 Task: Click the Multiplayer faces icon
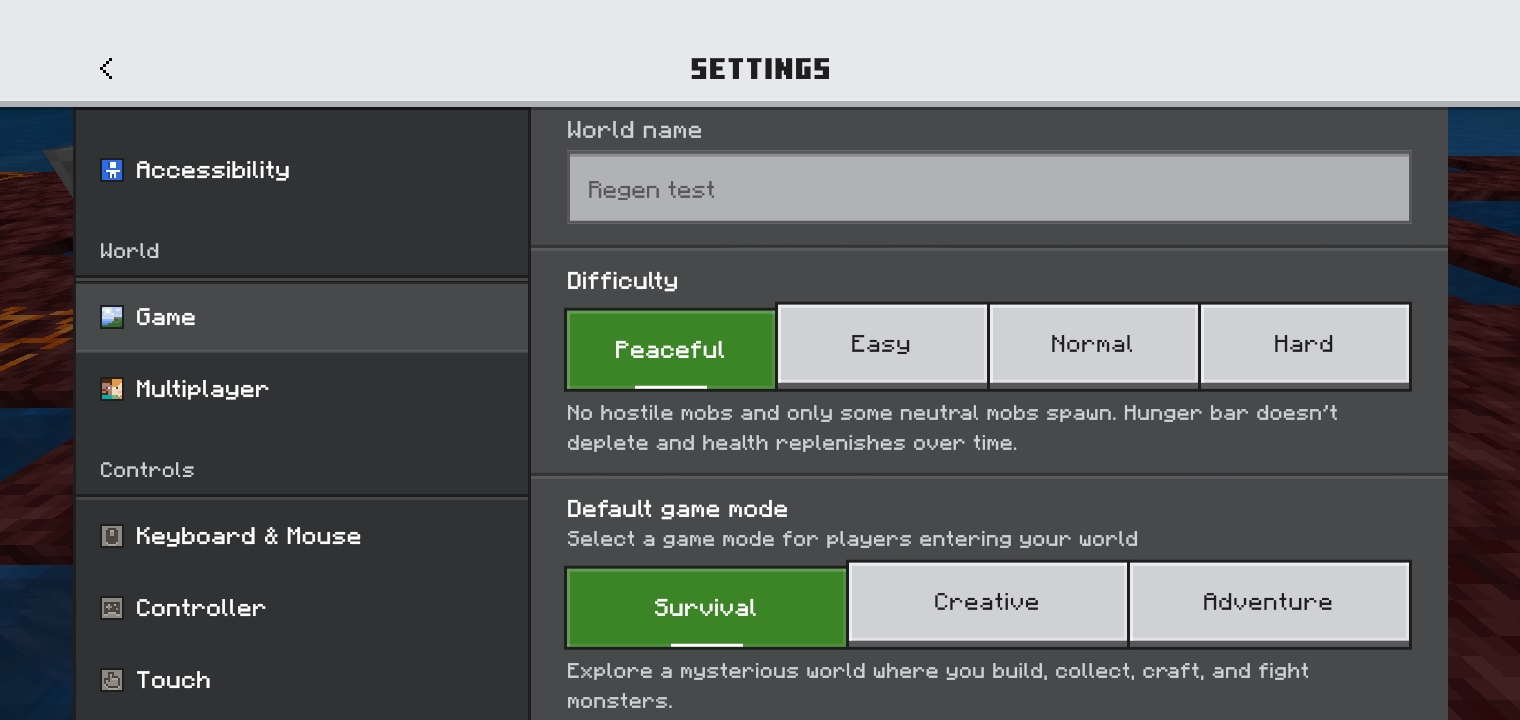point(112,389)
